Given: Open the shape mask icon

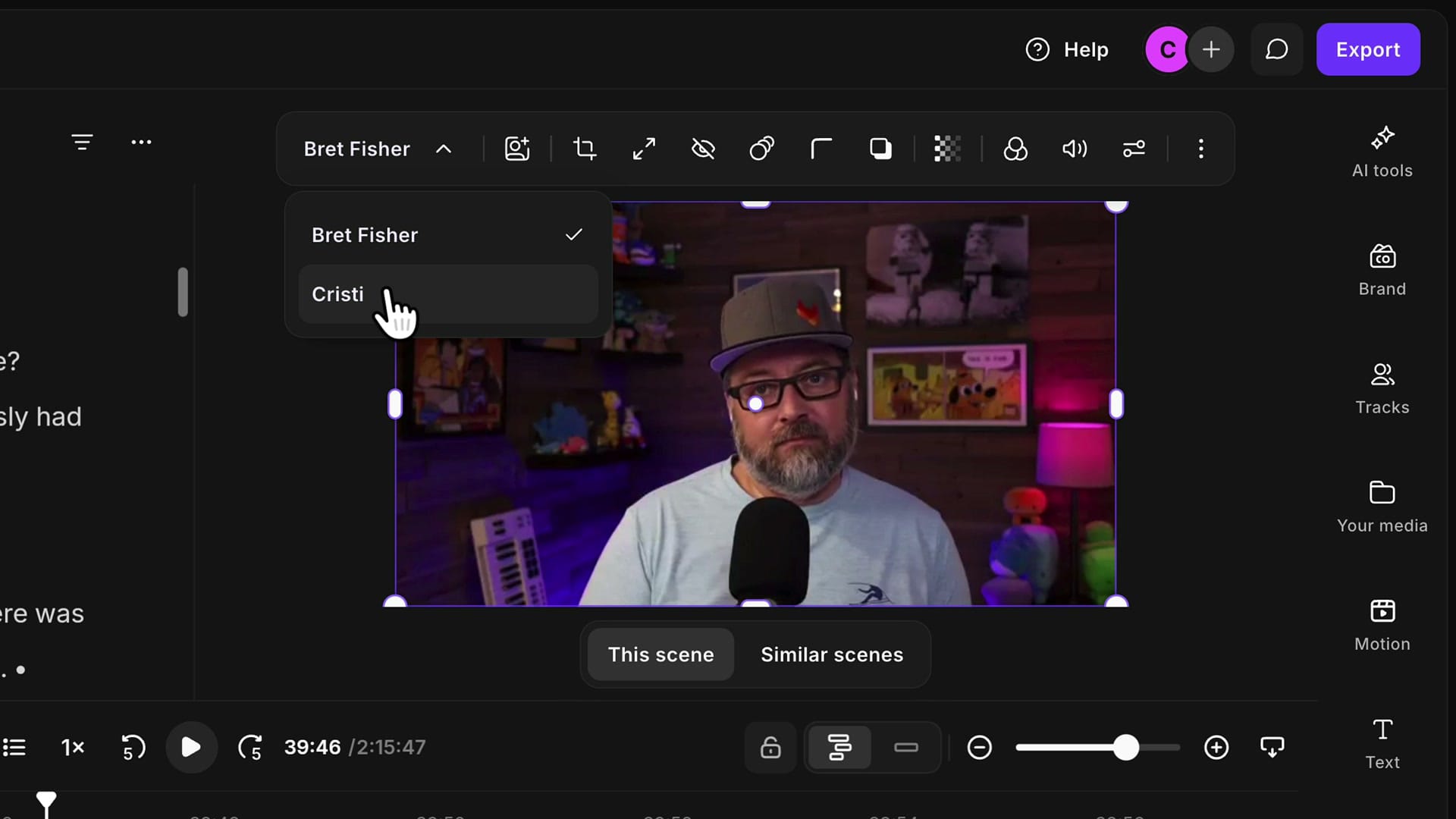Looking at the screenshot, I should tap(762, 149).
